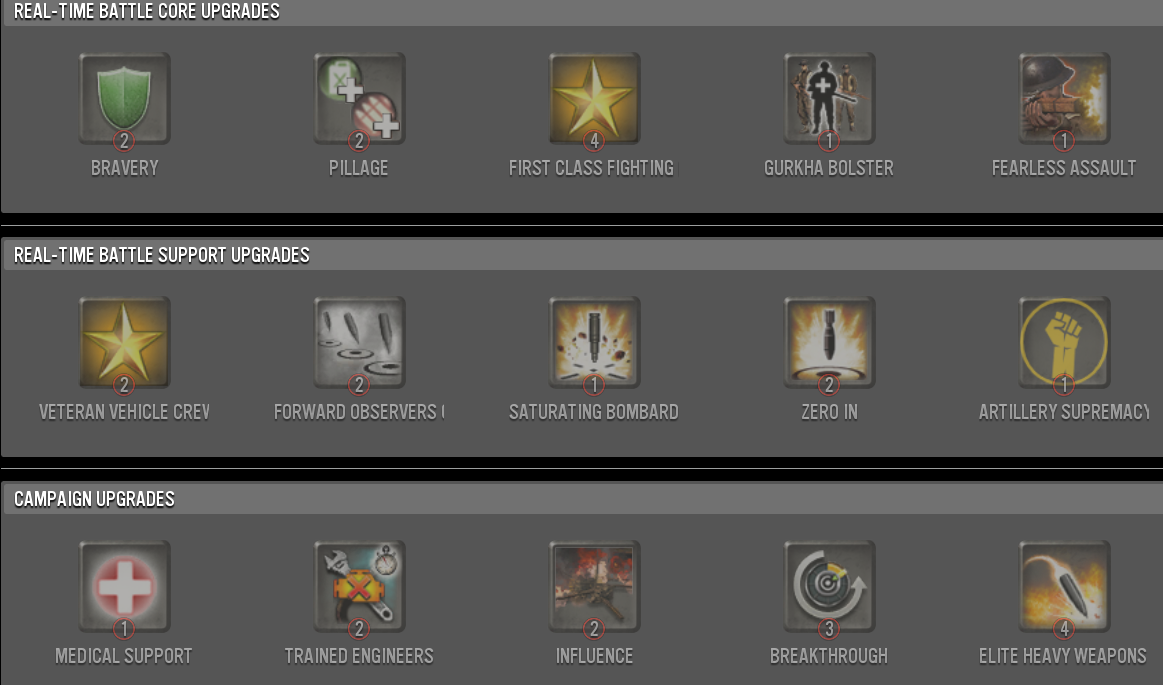Image resolution: width=1163 pixels, height=685 pixels.
Task: Click the Campaign Upgrades section header
Action: [582, 499]
